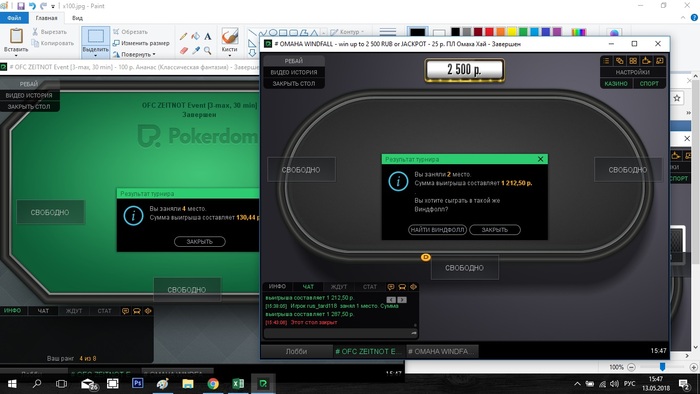Open НАСТРОЙКИ settings in Omaha window

click(633, 72)
